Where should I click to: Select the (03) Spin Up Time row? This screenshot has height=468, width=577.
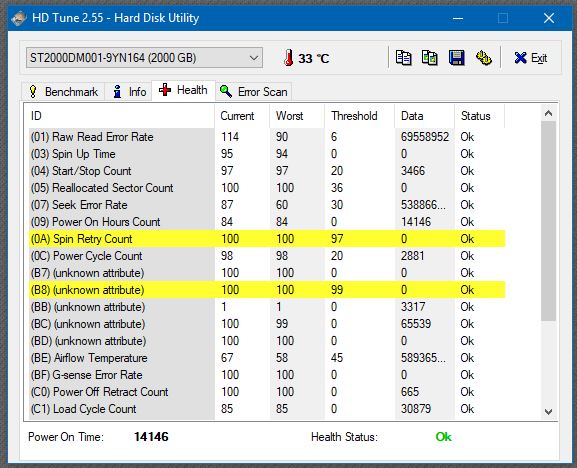pos(267,154)
